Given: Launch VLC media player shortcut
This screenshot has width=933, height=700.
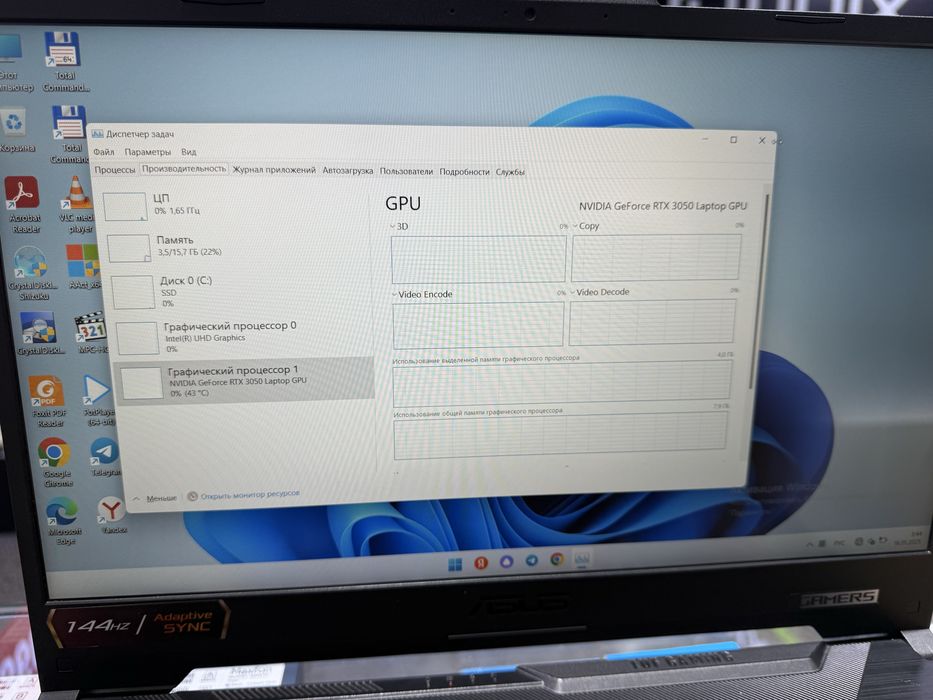Looking at the screenshot, I should [77, 204].
